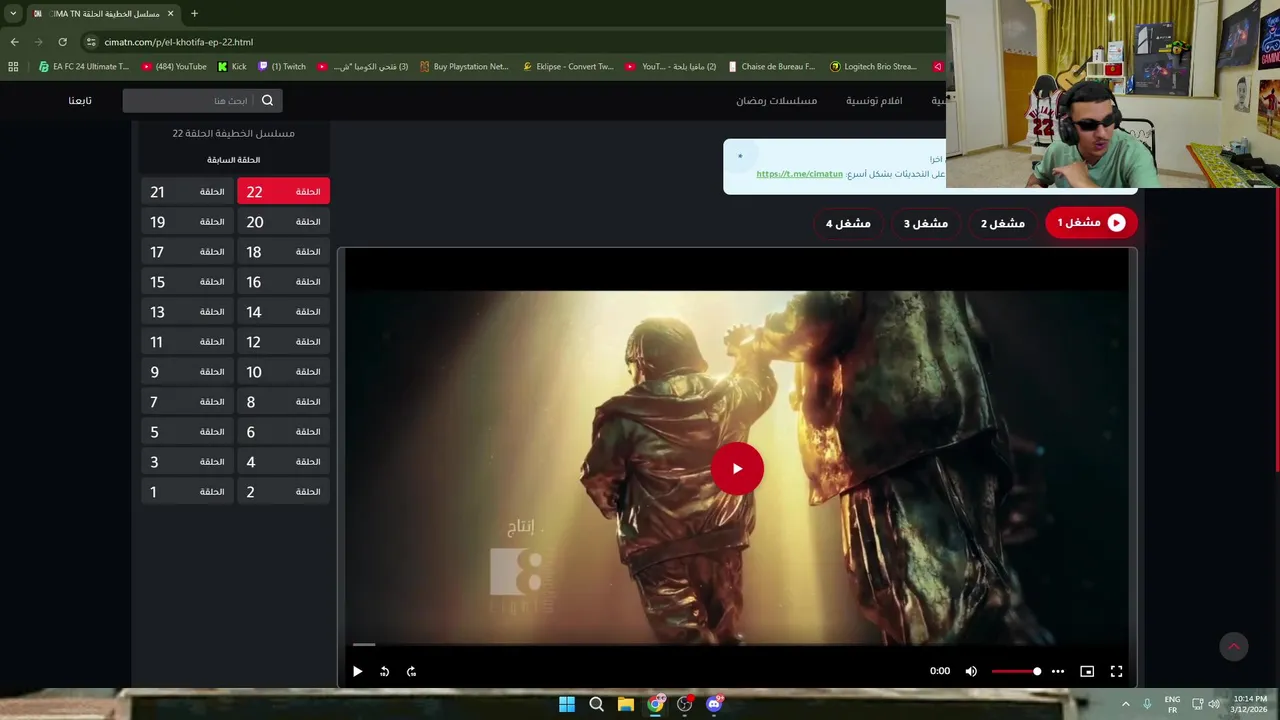
Task: Open episode 6 in the list
Action: pos(283,431)
